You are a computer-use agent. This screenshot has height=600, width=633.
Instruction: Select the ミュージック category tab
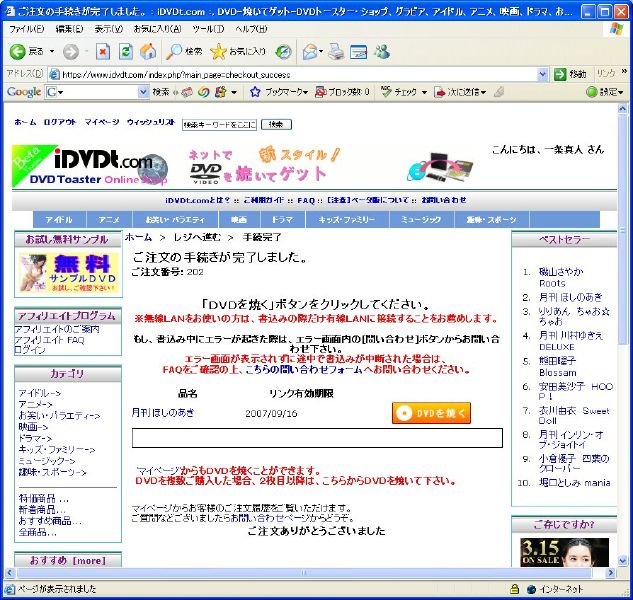point(421,220)
